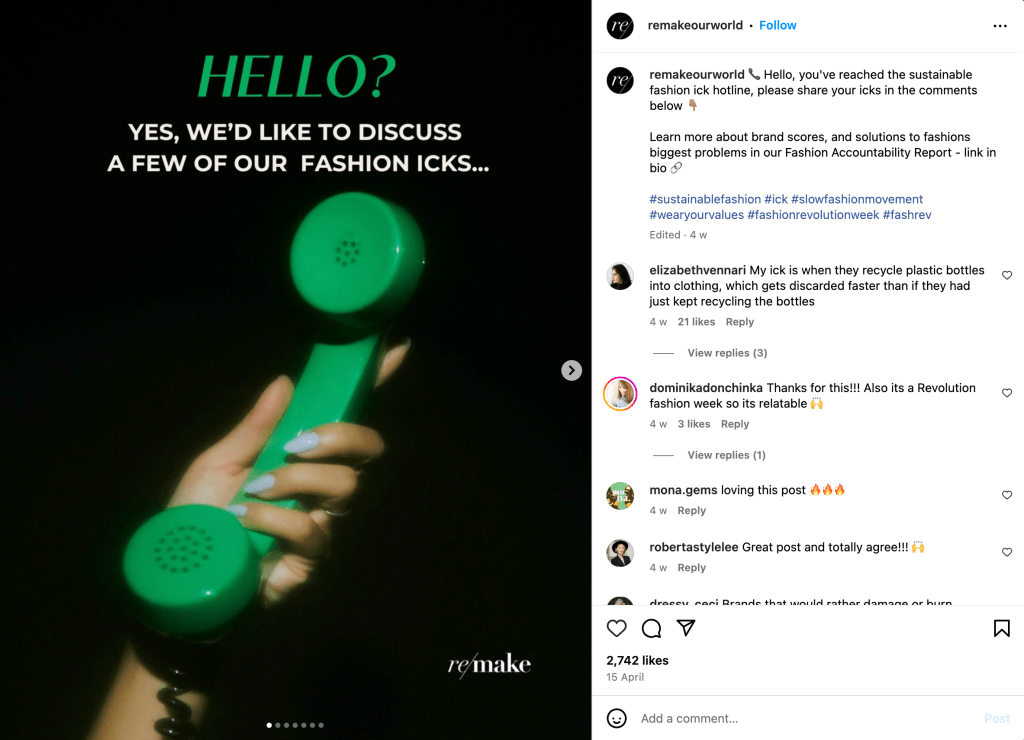Share the post via paper plane icon
1024x740 pixels.
pos(686,628)
